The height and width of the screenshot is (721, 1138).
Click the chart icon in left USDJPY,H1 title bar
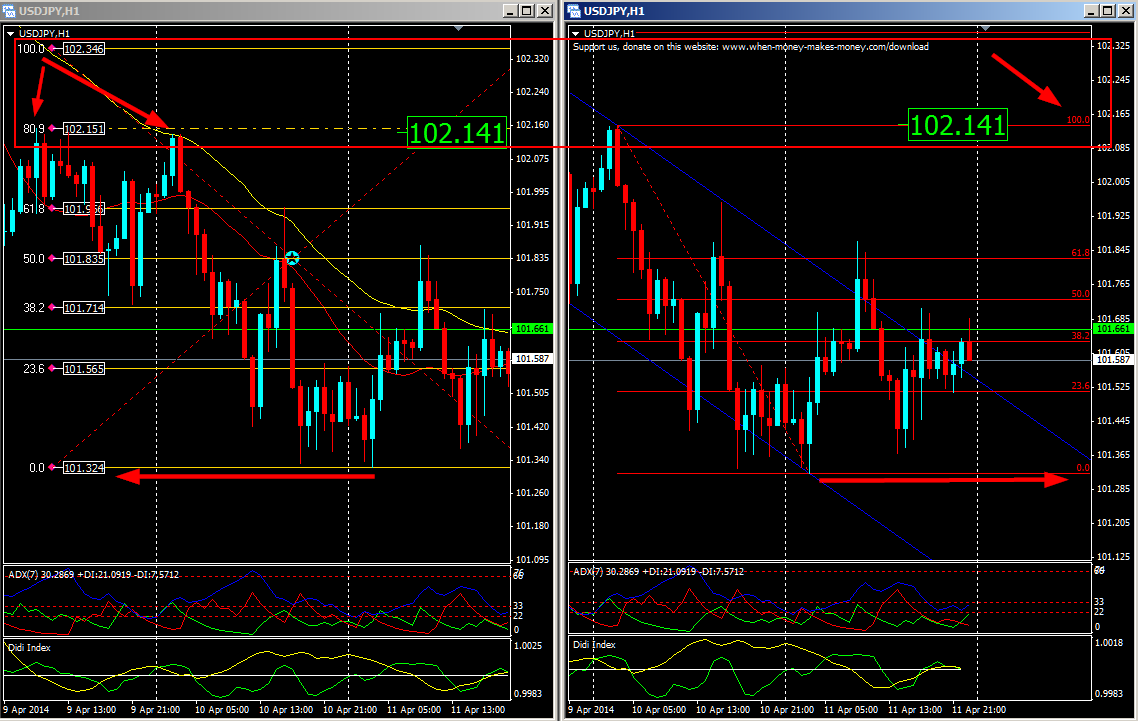(9, 10)
